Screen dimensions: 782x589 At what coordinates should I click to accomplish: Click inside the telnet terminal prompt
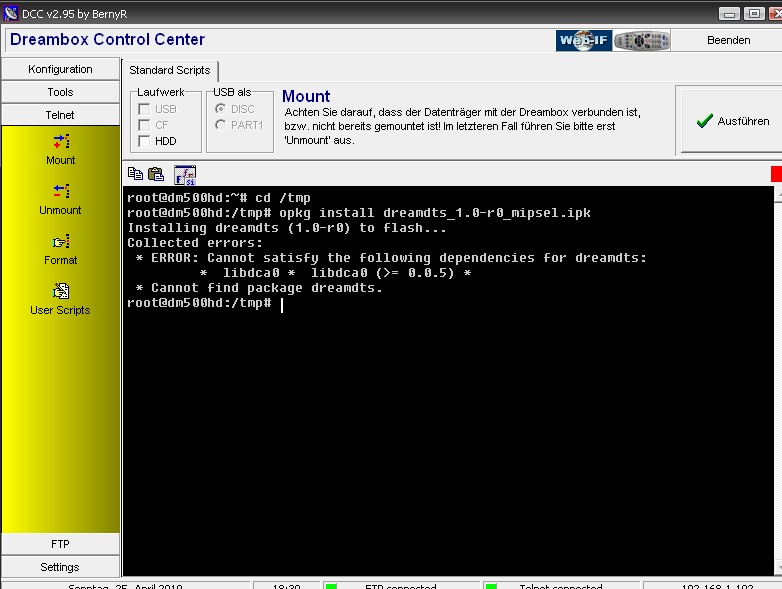coord(282,304)
